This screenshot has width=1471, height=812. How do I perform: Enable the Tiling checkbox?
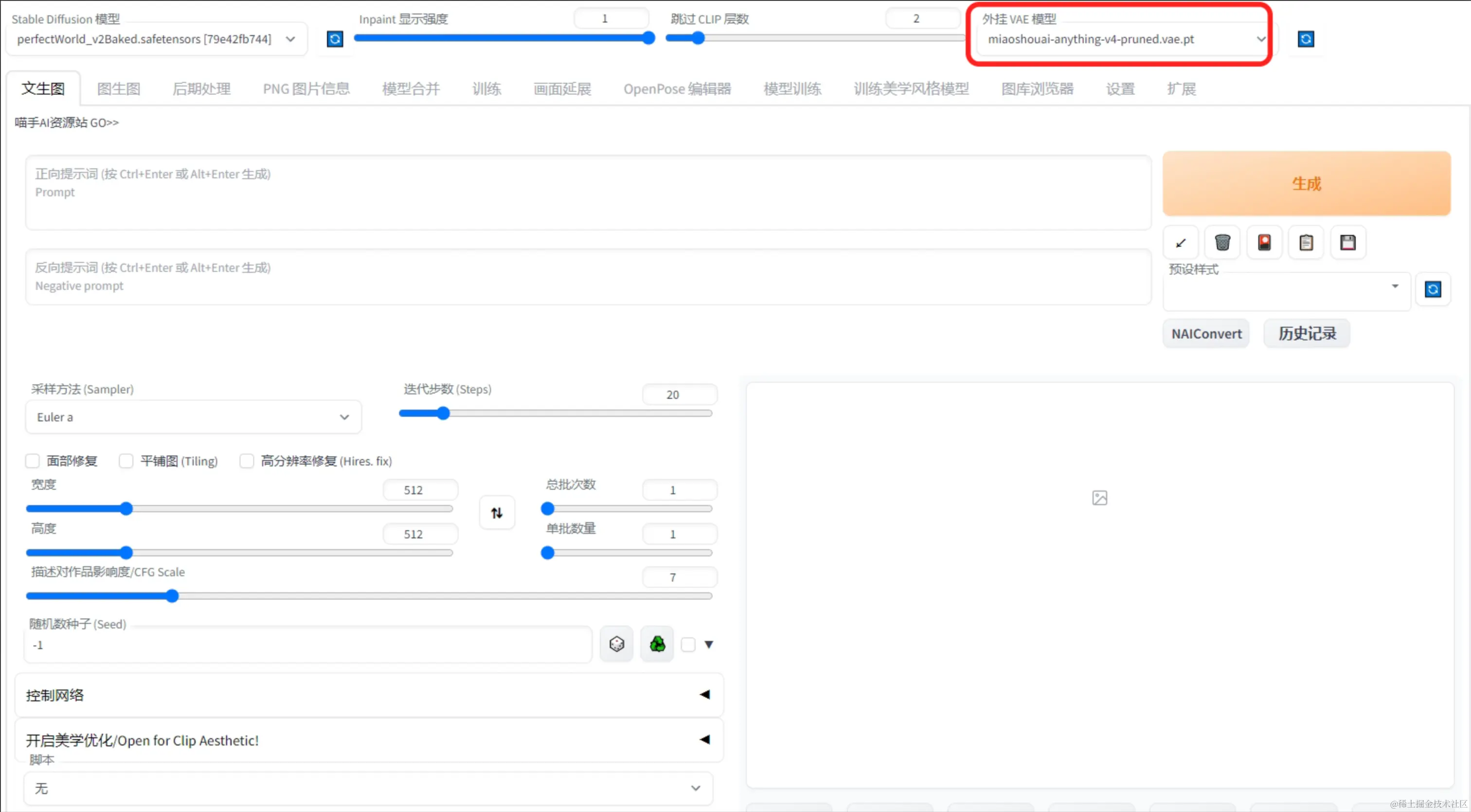tap(126, 460)
